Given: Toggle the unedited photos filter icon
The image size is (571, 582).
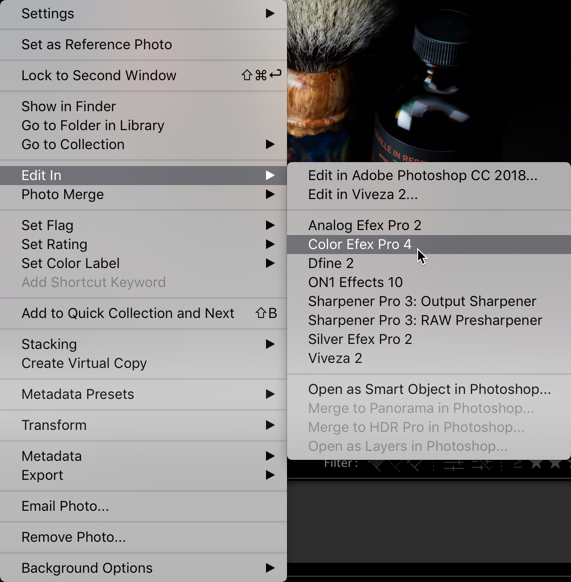Looking at the screenshot, I should [482, 465].
